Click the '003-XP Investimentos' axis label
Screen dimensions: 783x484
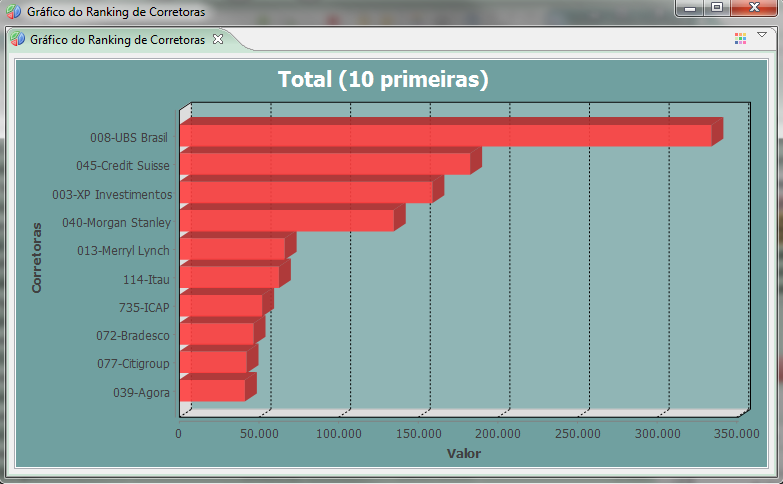pyautogui.click(x=112, y=194)
